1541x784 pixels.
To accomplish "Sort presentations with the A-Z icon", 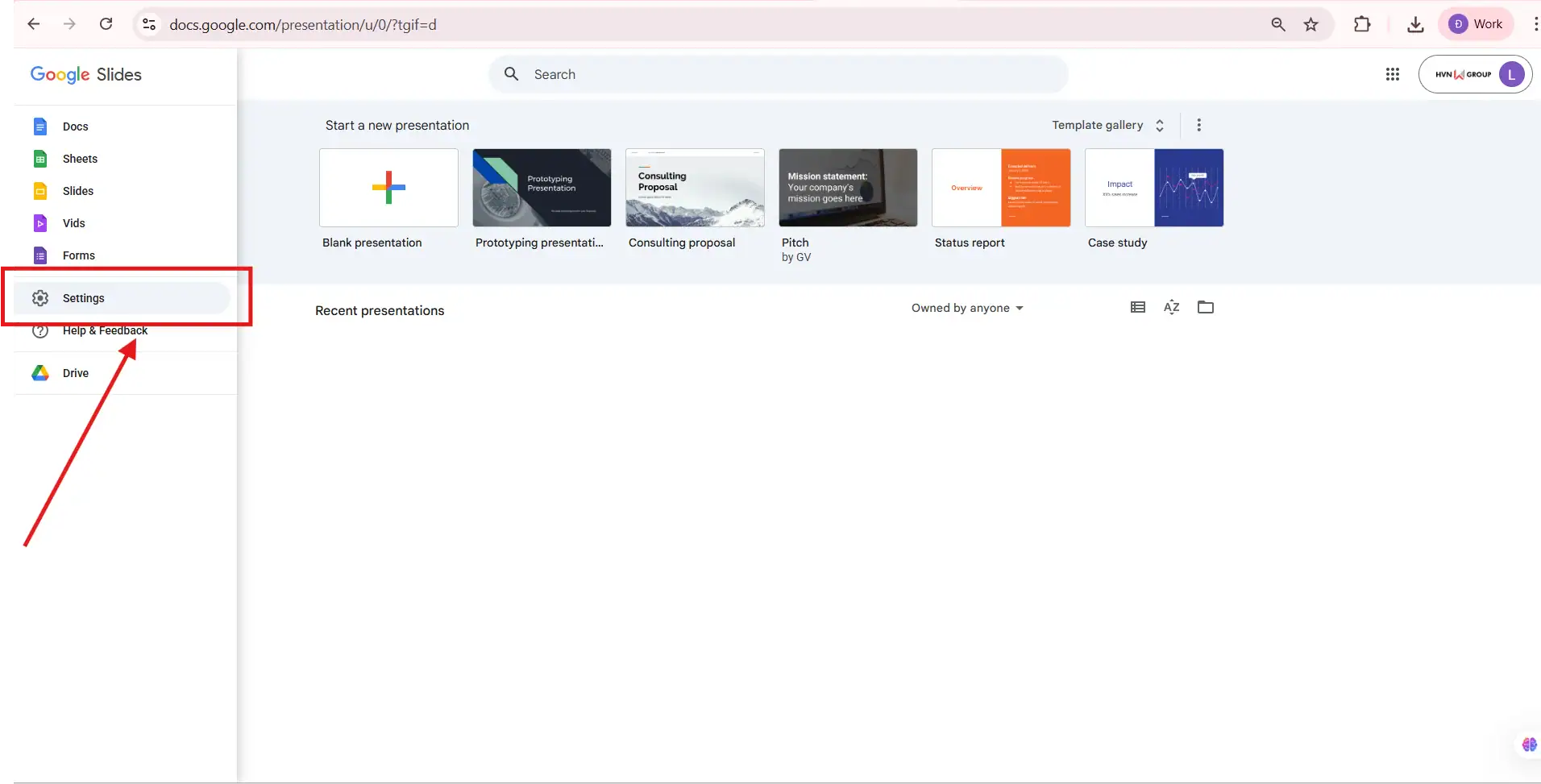I will click(x=1171, y=307).
